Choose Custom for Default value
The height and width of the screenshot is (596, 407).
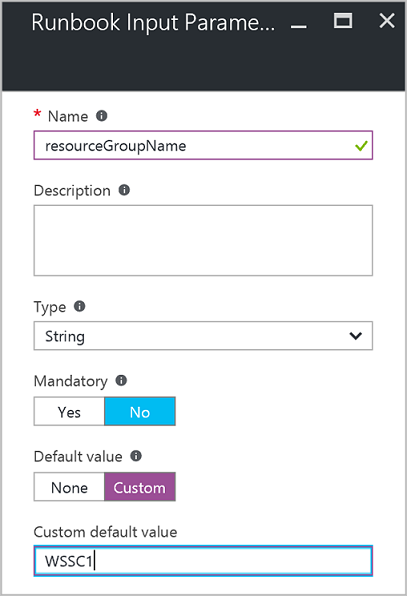140,487
